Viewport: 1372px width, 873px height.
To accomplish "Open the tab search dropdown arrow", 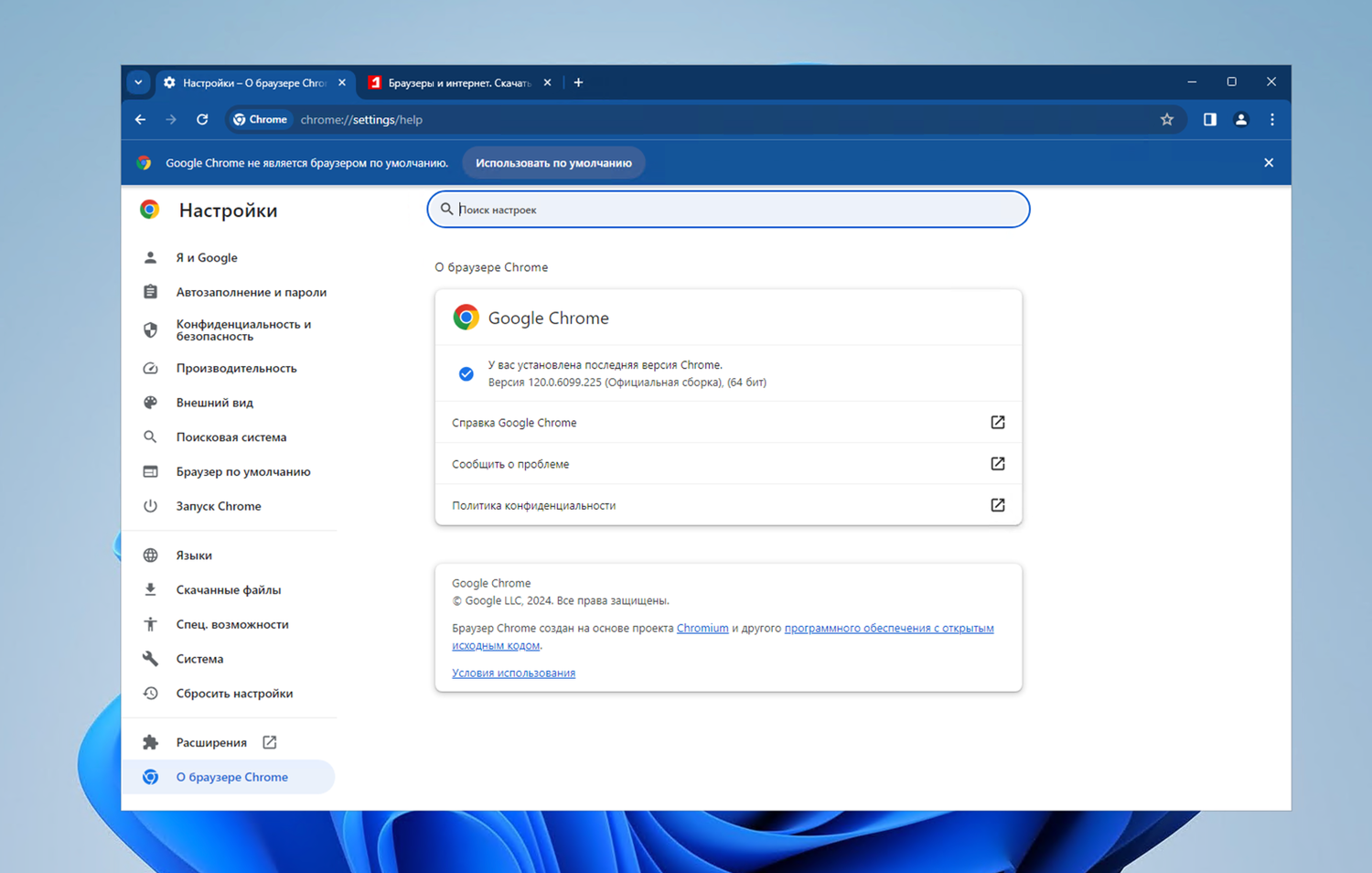I will tap(138, 82).
